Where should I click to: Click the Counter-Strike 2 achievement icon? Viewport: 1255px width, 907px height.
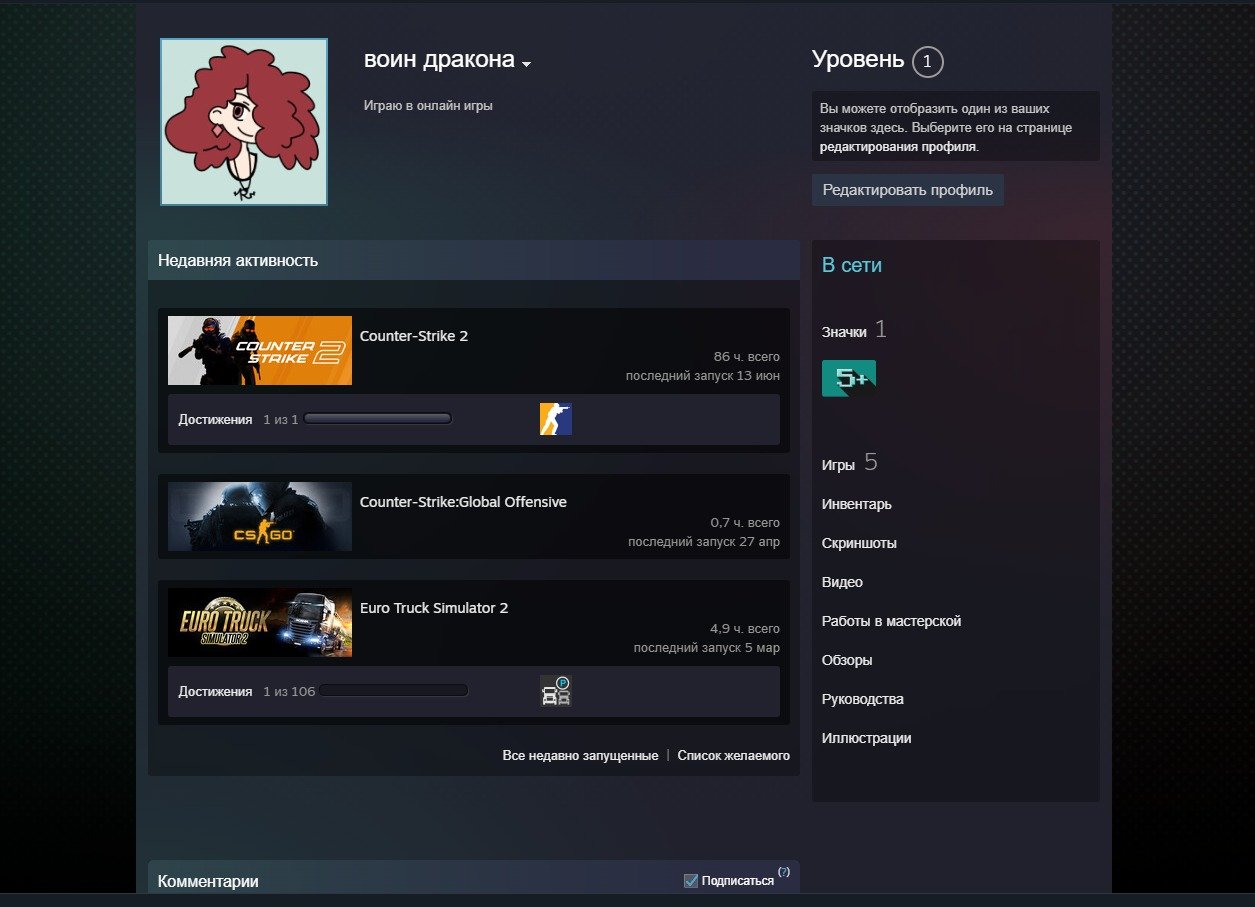(x=556, y=419)
